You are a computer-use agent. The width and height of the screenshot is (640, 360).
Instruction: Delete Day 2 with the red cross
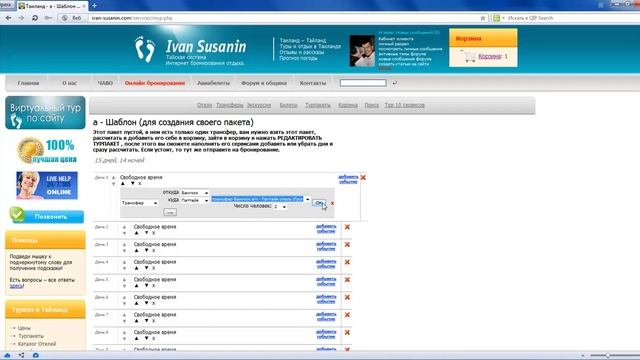pyautogui.click(x=347, y=227)
